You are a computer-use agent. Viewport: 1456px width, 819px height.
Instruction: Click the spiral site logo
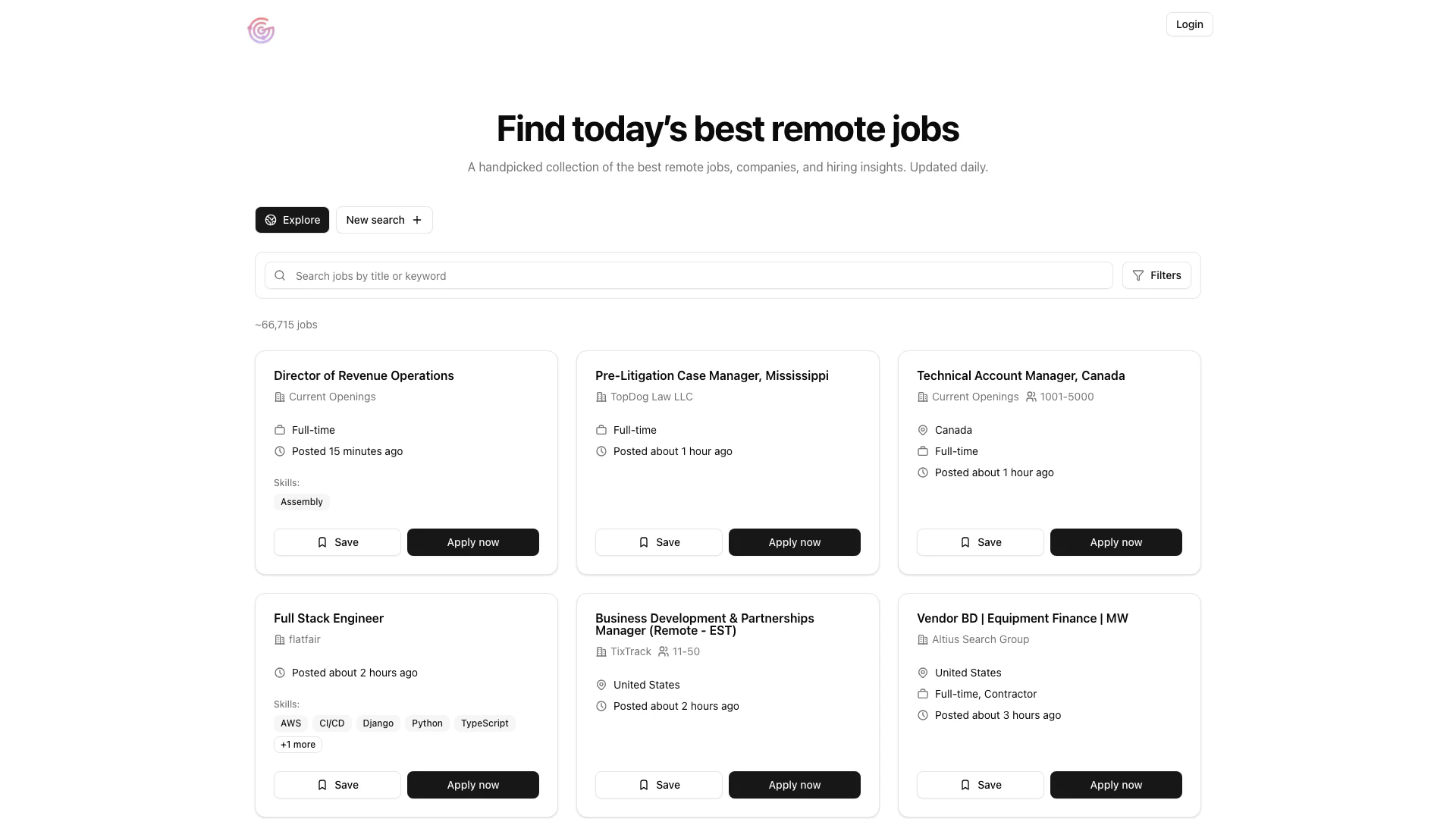pyautogui.click(x=261, y=30)
